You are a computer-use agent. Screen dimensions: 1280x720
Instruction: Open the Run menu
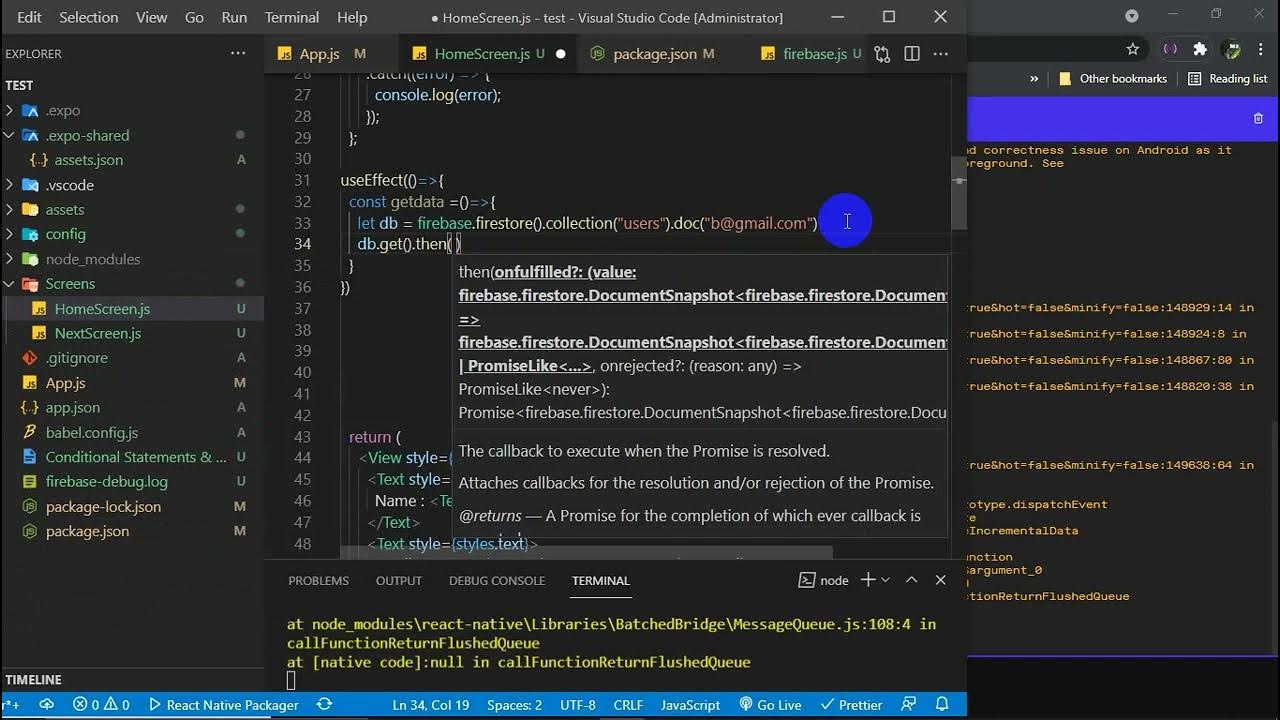[234, 17]
